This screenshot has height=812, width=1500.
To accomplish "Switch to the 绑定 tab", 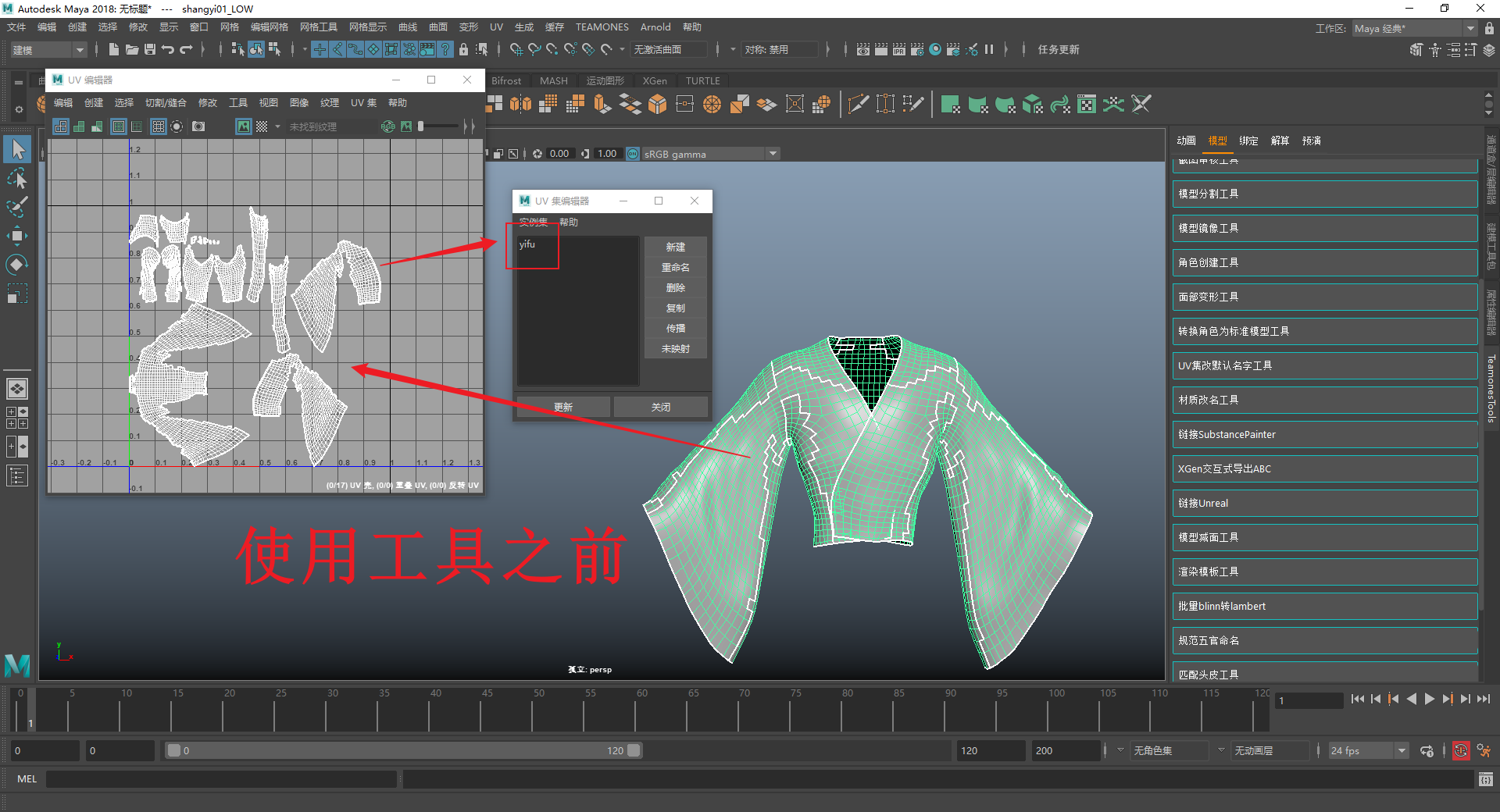I will (x=1248, y=141).
